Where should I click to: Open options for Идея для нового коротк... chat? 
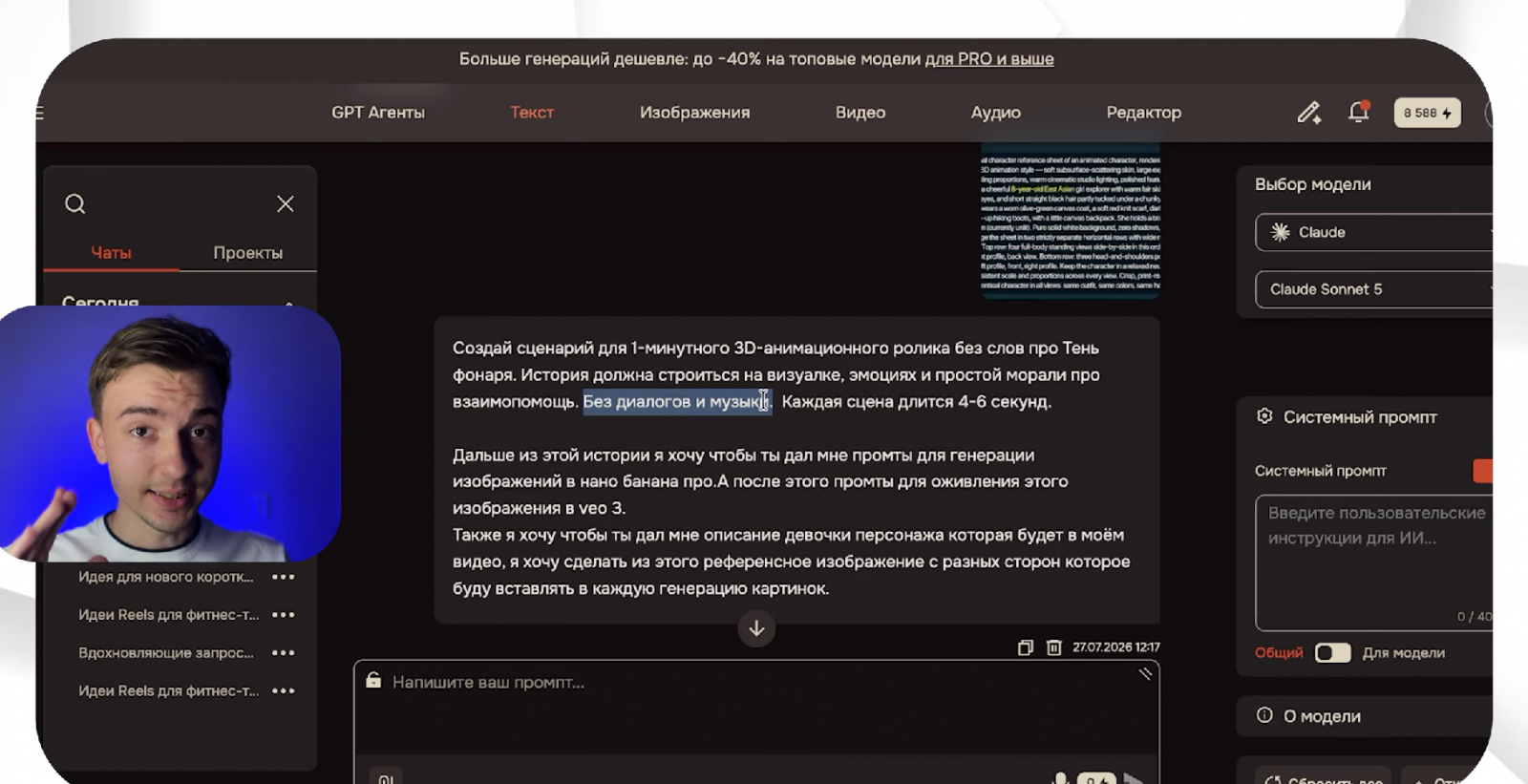[x=284, y=577]
